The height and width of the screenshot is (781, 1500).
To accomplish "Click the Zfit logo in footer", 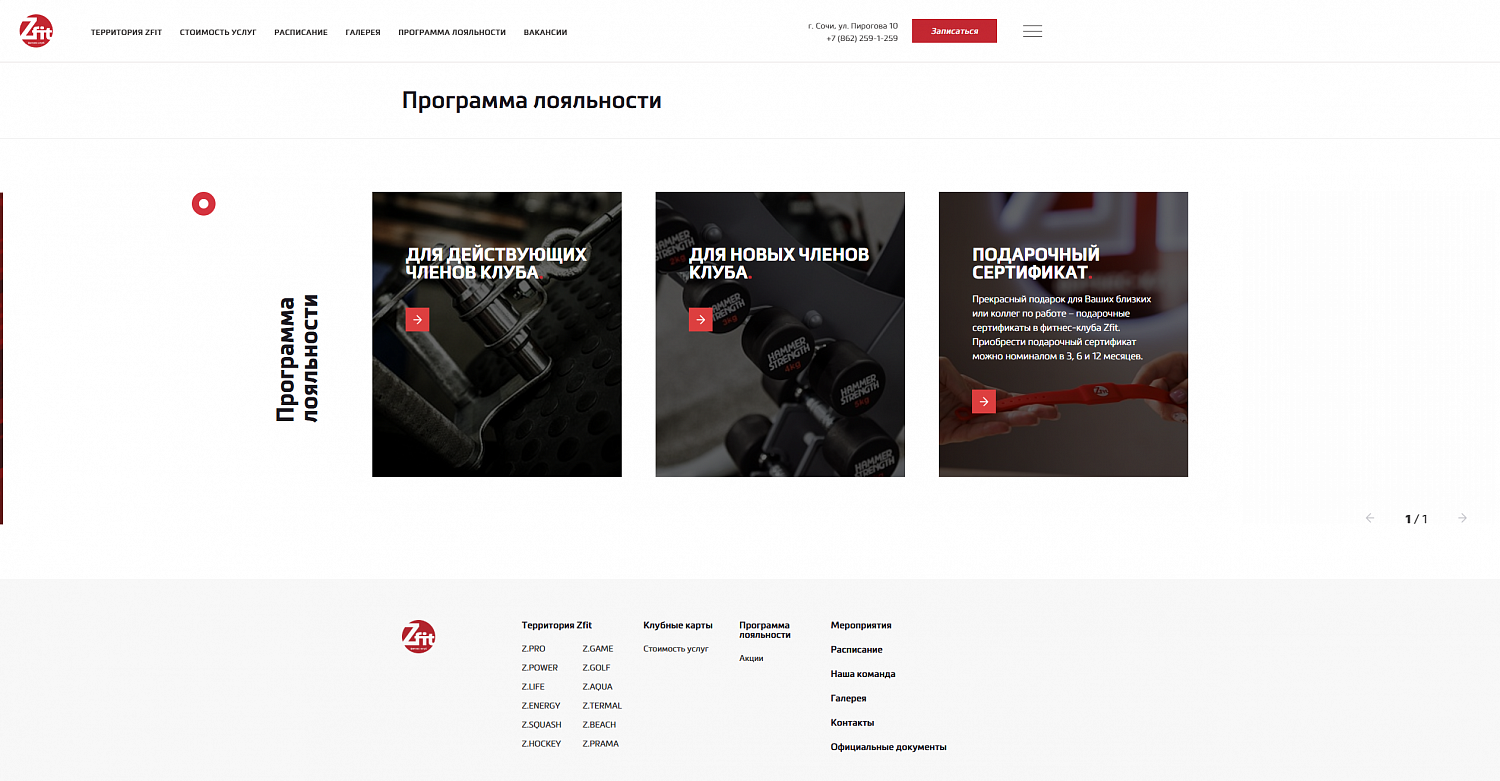I will tap(418, 636).
